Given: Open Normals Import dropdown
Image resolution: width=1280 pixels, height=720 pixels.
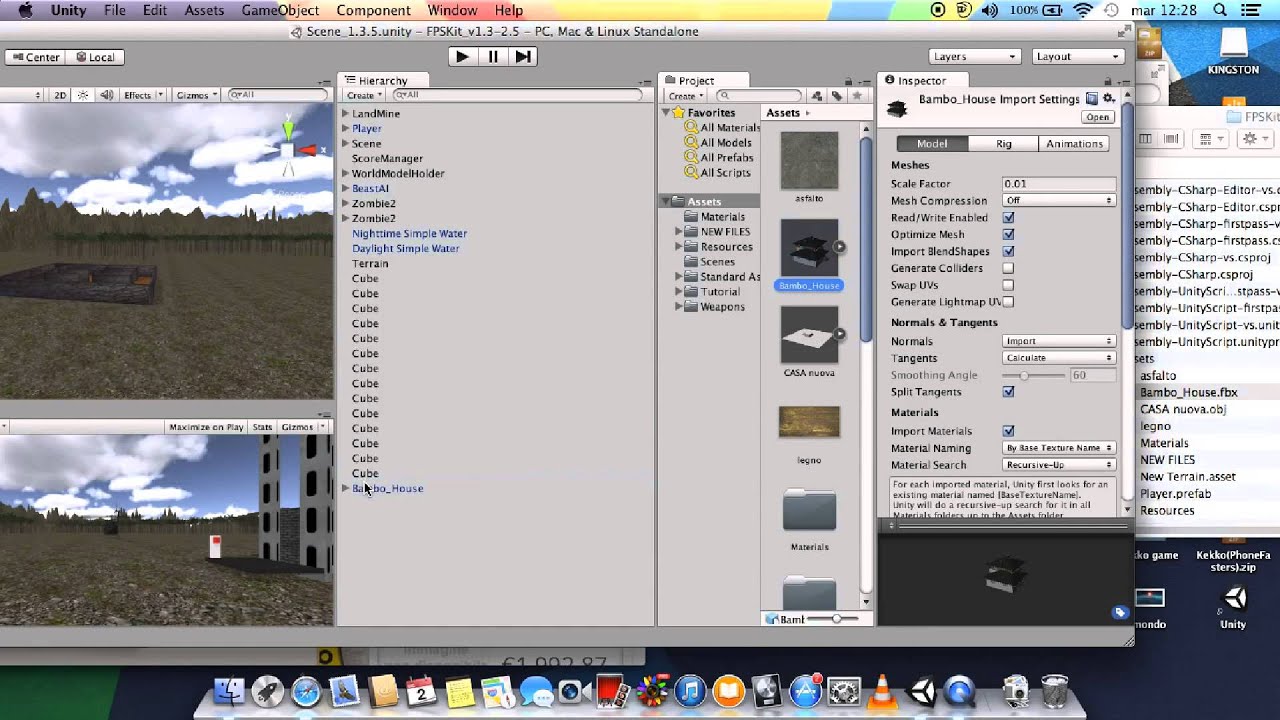Looking at the screenshot, I should click(x=1059, y=341).
